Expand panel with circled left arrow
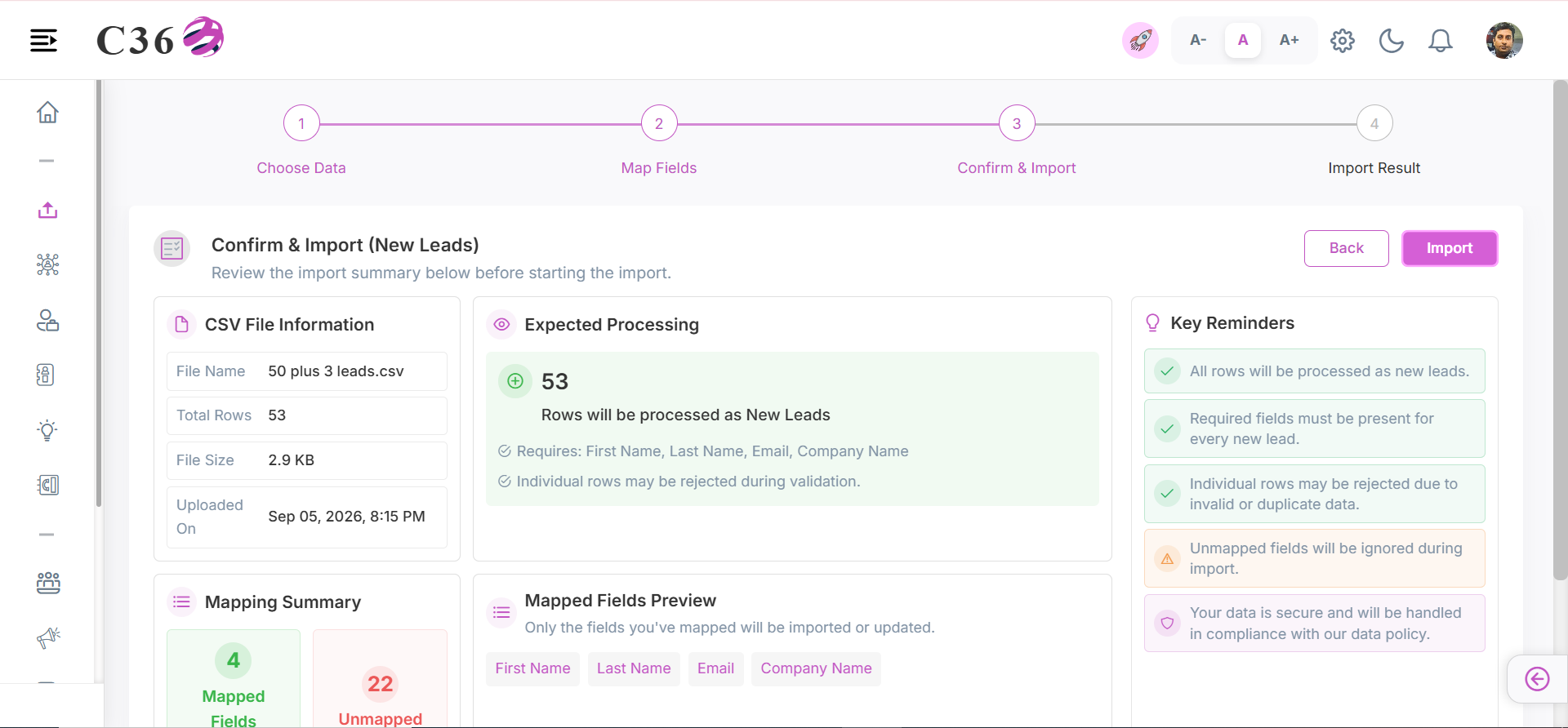The height and width of the screenshot is (728, 1568). pyautogui.click(x=1537, y=678)
